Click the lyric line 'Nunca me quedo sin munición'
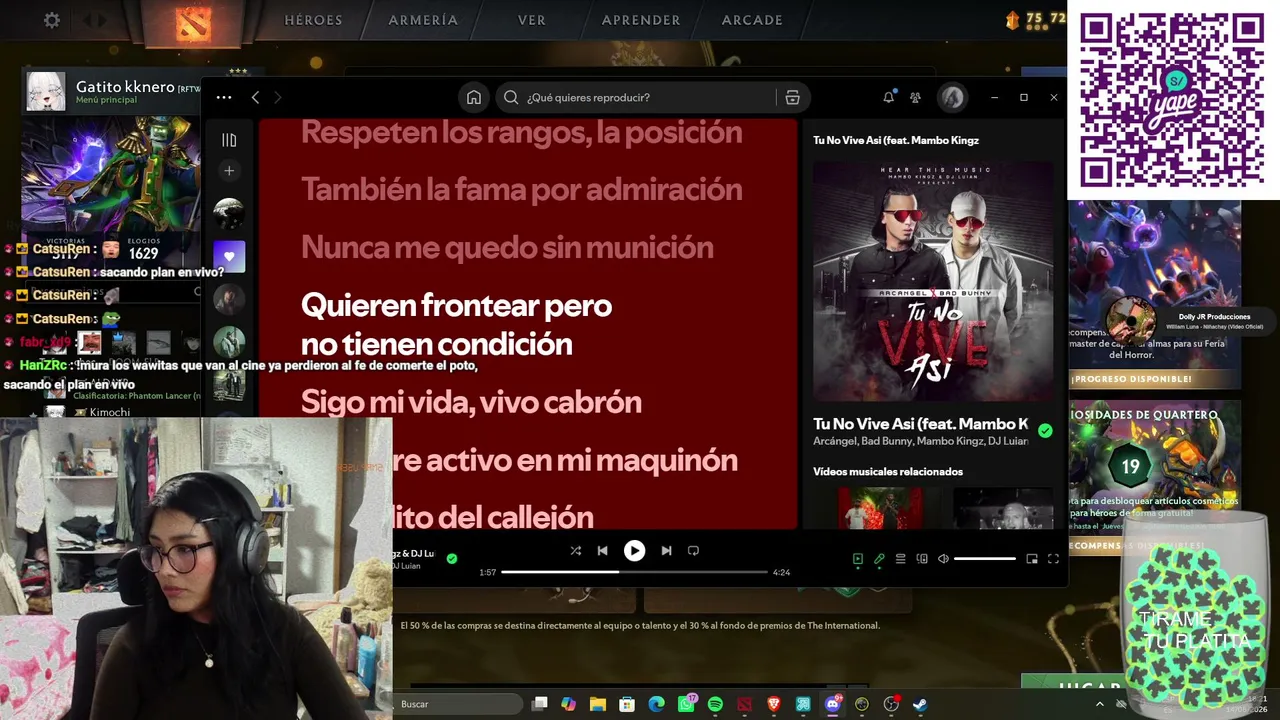This screenshot has height=720, width=1280. [507, 247]
